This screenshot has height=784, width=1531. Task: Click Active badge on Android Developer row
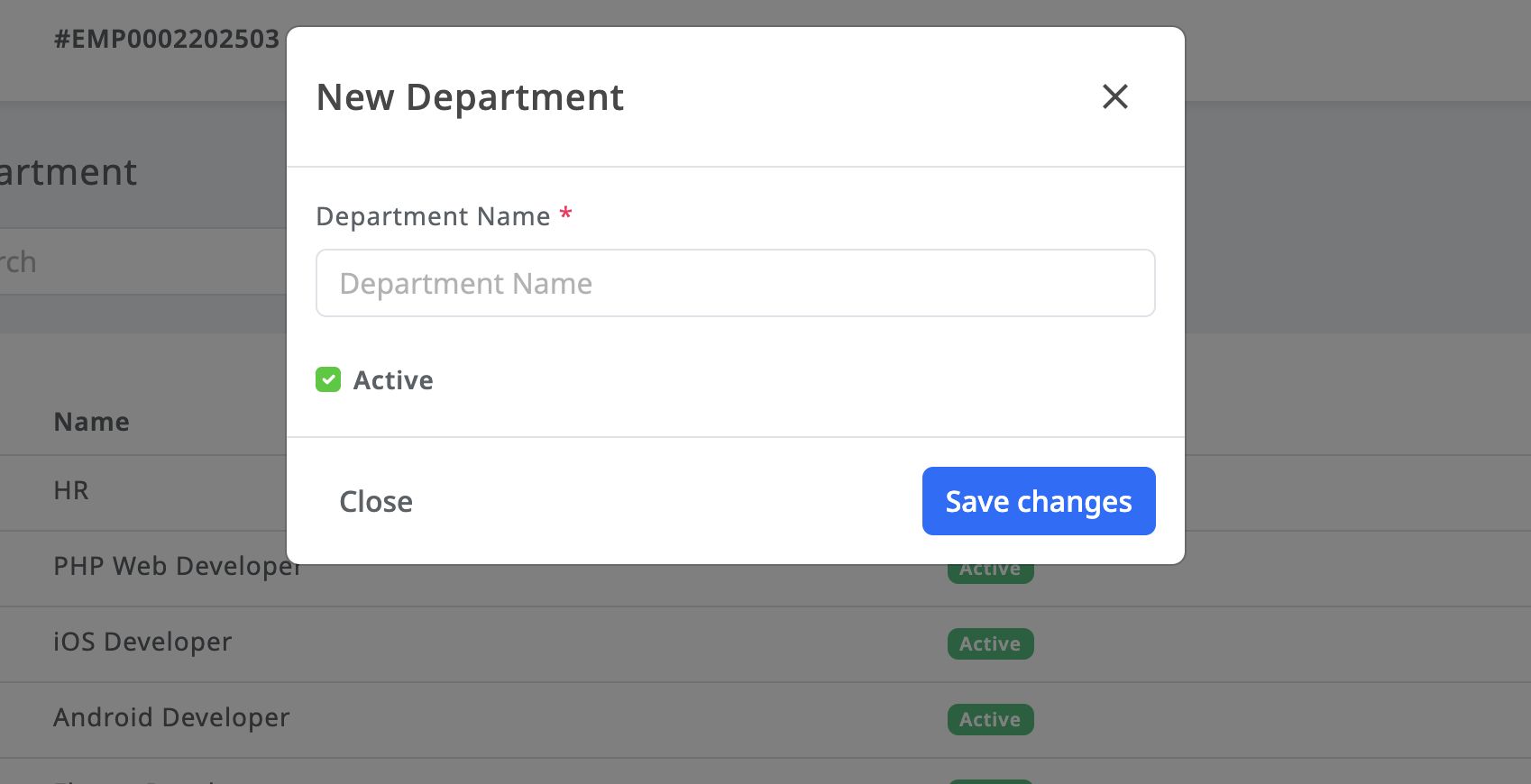click(990, 719)
